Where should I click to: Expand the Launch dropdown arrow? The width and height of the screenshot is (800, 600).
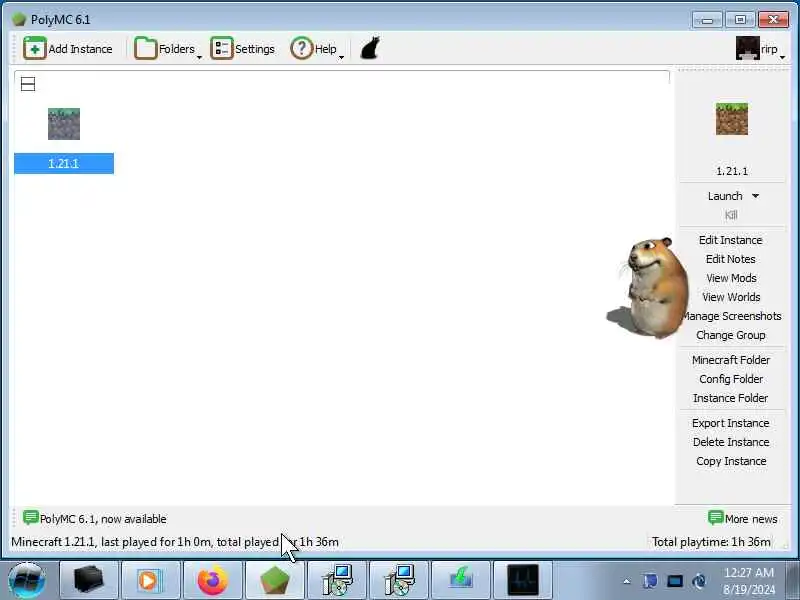click(x=756, y=196)
